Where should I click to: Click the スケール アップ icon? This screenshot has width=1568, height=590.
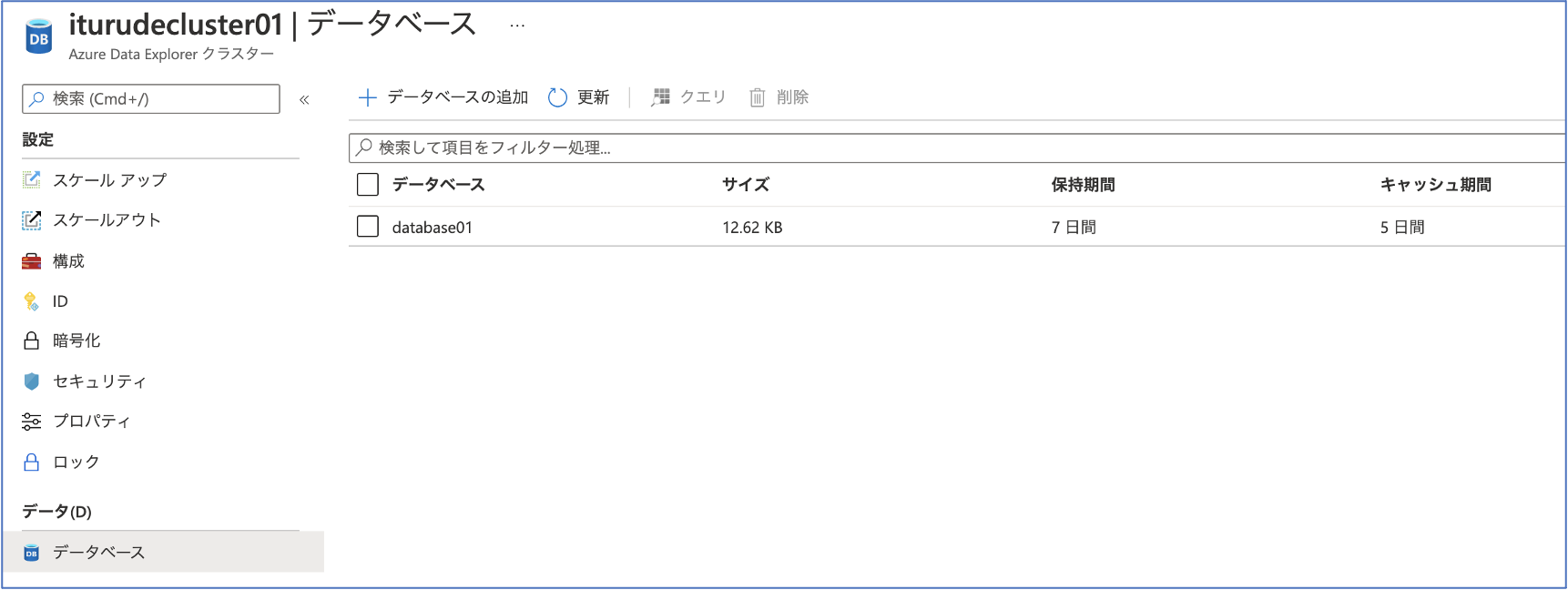click(32, 179)
